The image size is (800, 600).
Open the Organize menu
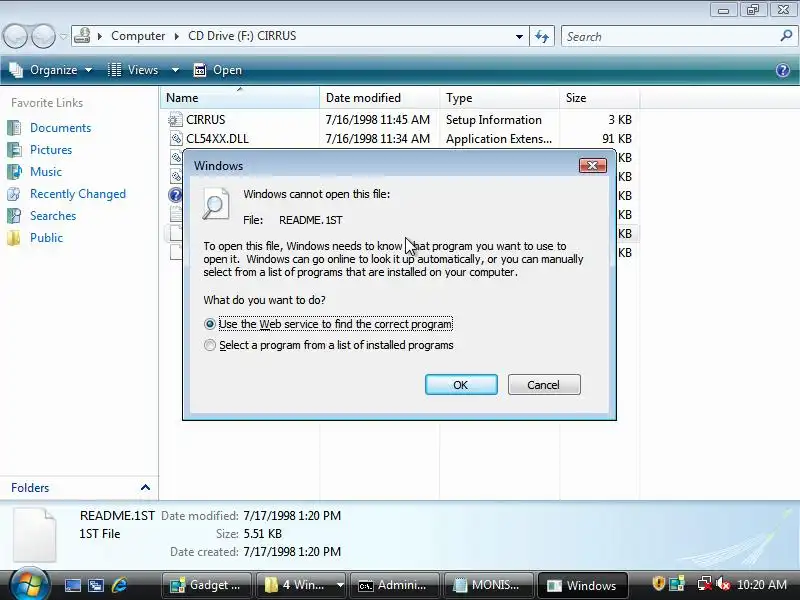(x=51, y=70)
